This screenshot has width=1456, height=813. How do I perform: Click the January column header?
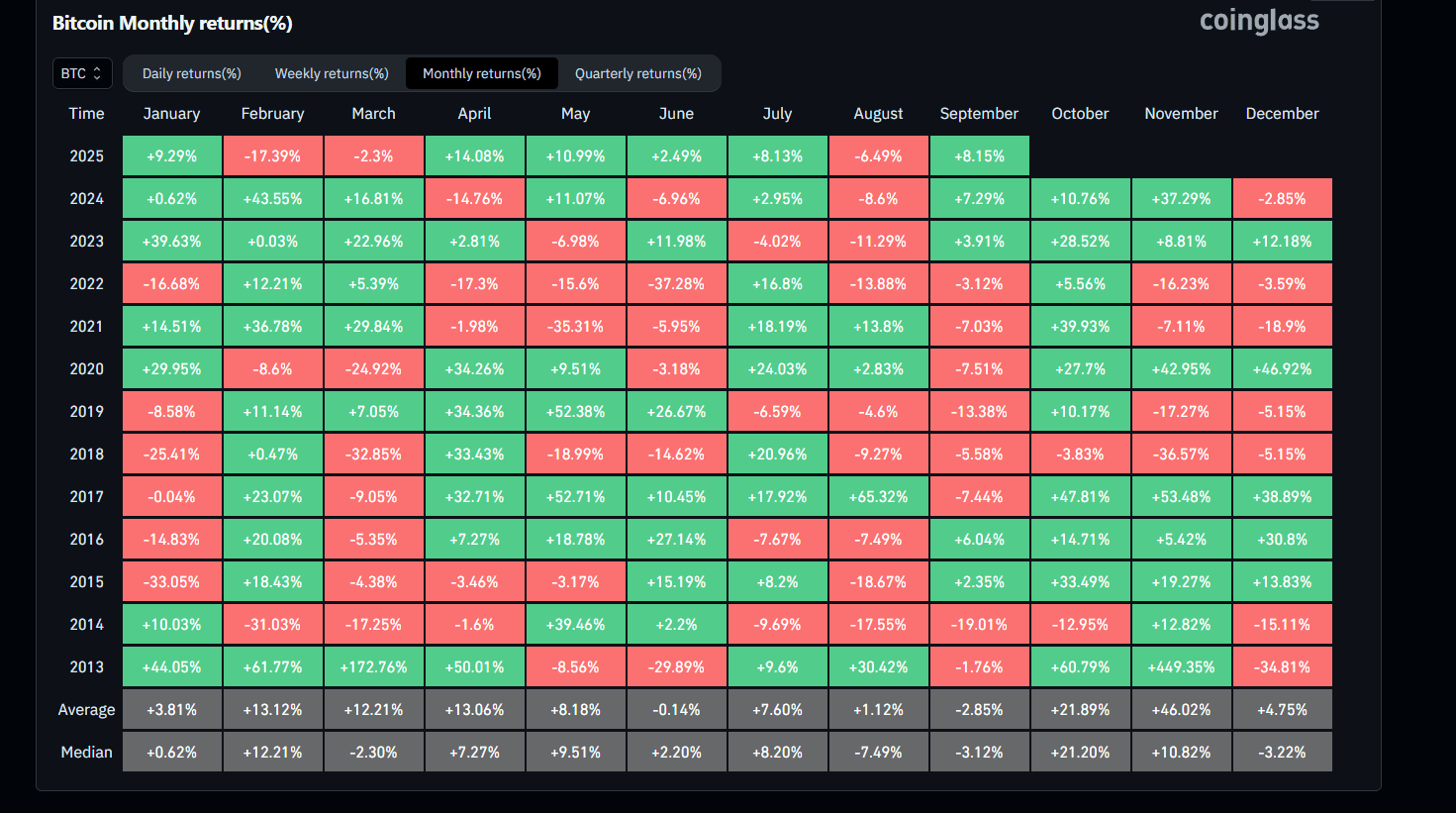coord(171,114)
